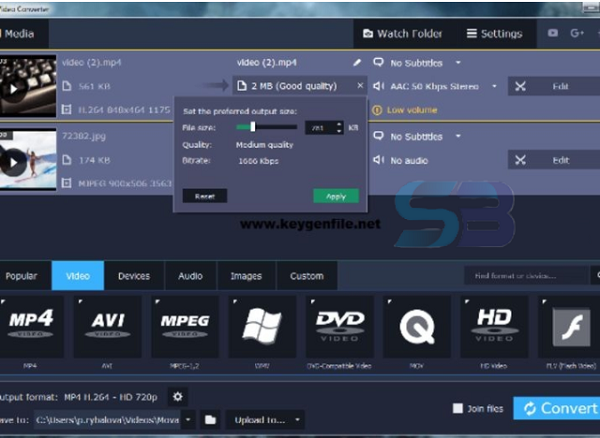The height and width of the screenshot is (438, 600).
Task: Open subtitles dropdown for video (2).mp4
Action: 458,62
